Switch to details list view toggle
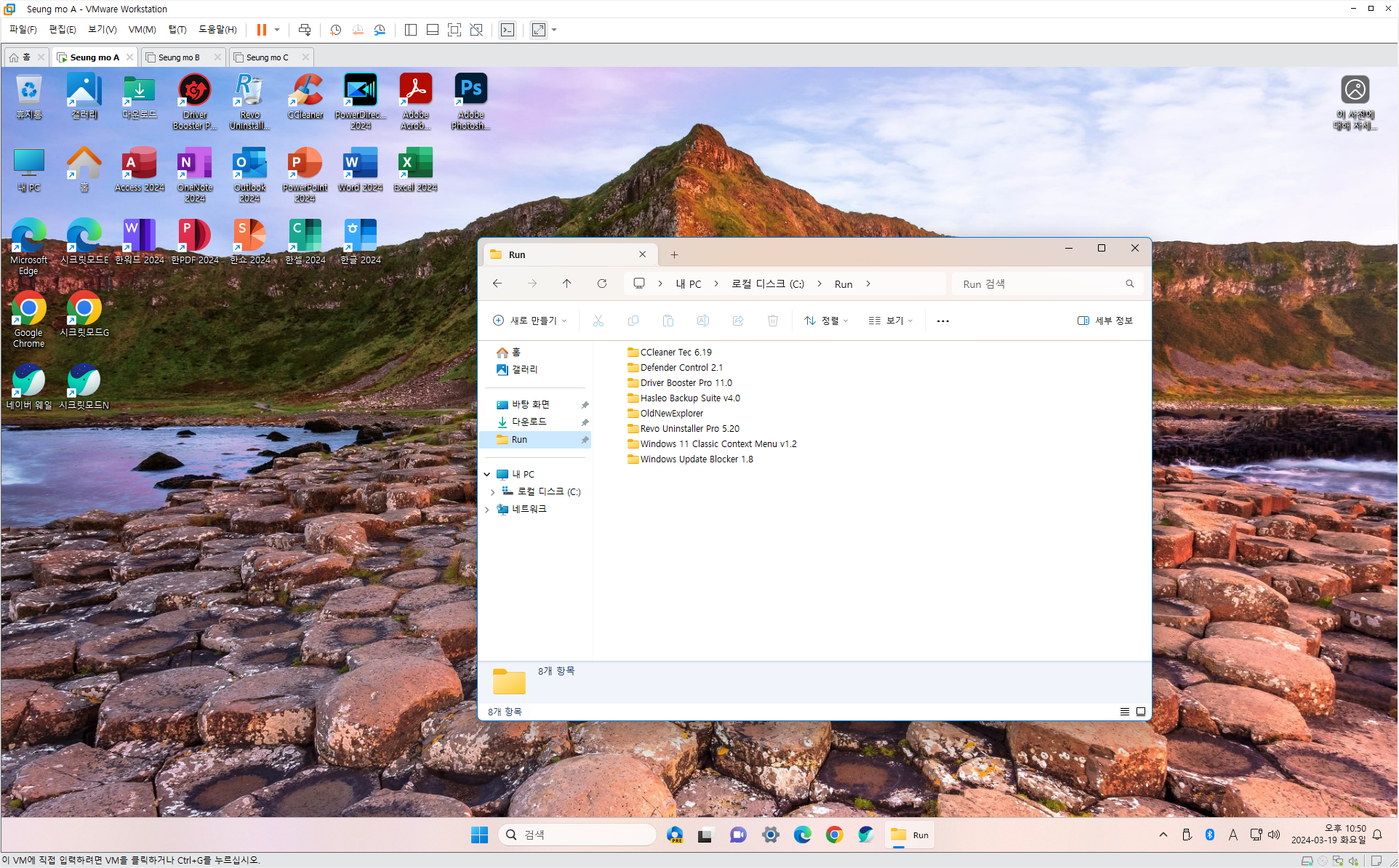This screenshot has height=868, width=1399. click(x=1124, y=712)
